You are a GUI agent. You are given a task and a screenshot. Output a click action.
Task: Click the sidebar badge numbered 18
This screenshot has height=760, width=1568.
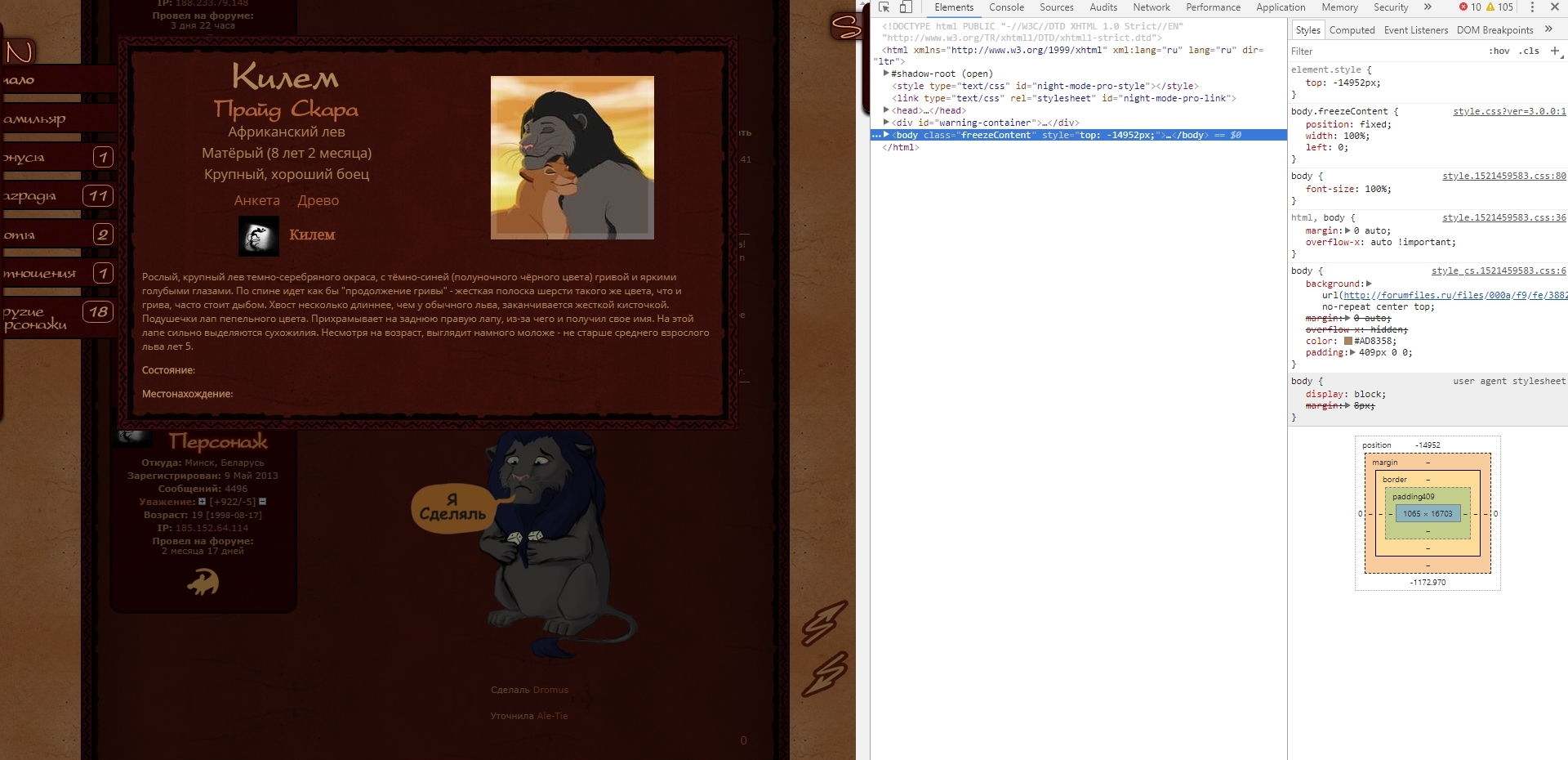(x=99, y=311)
